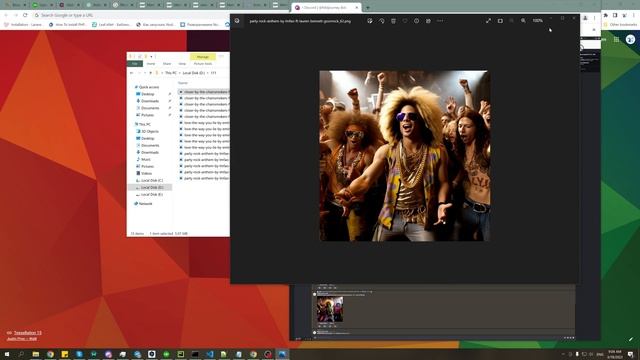This screenshot has height=360, width=640.
Task: Click the displayed party rock image
Action: [404, 156]
